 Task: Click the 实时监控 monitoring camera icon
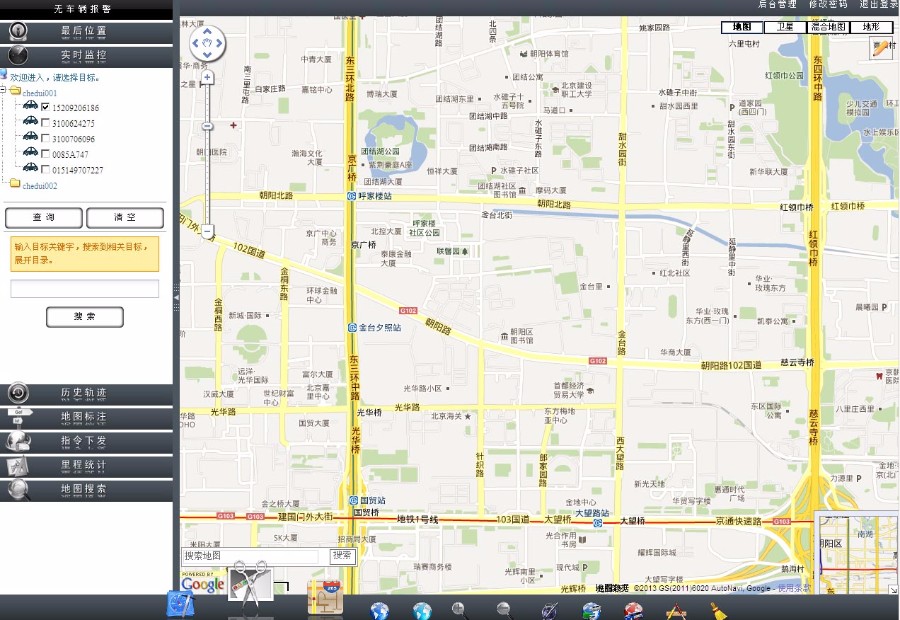18,54
